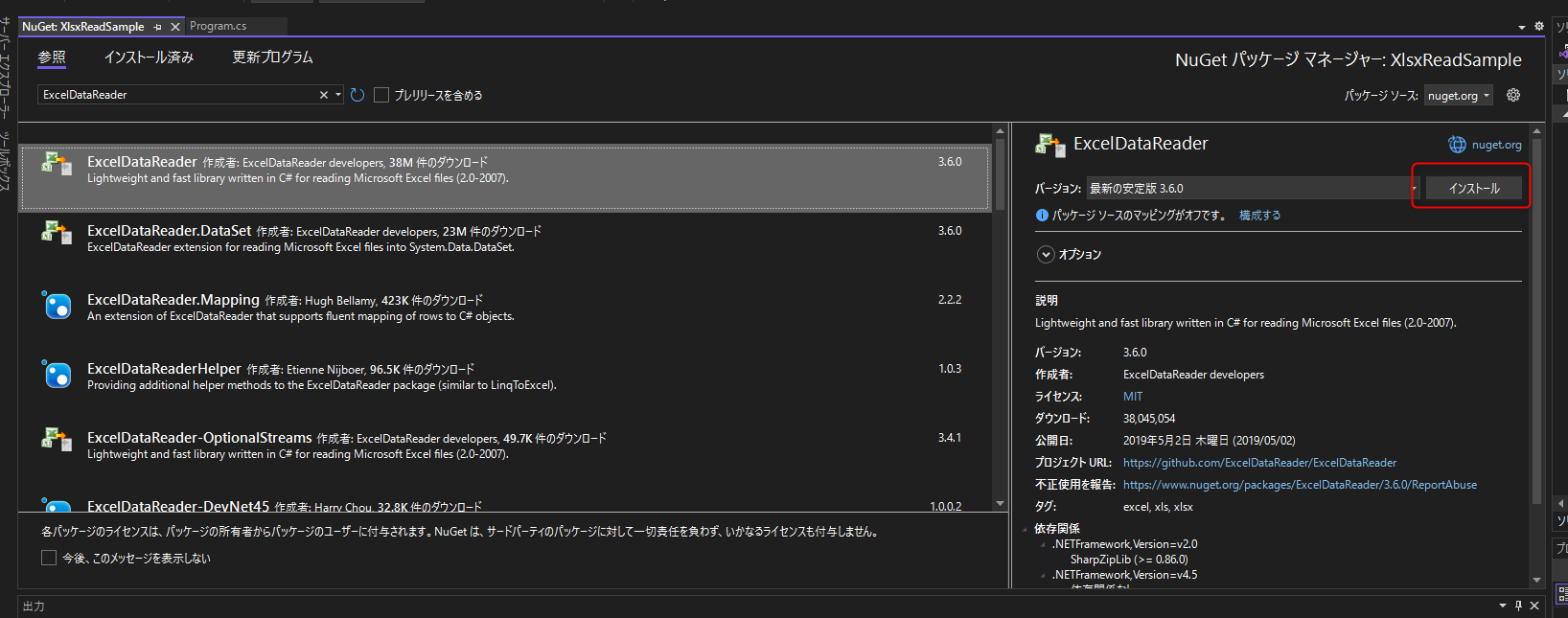Open the document tabs list dropdown arrow
1568x618 pixels.
pos(1522,27)
